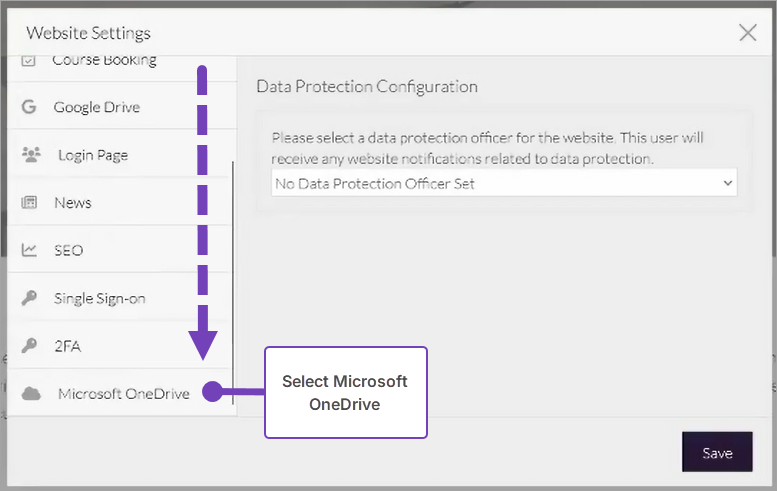Click the 2FA key icon
The width and height of the screenshot is (777, 491).
click(x=29, y=346)
